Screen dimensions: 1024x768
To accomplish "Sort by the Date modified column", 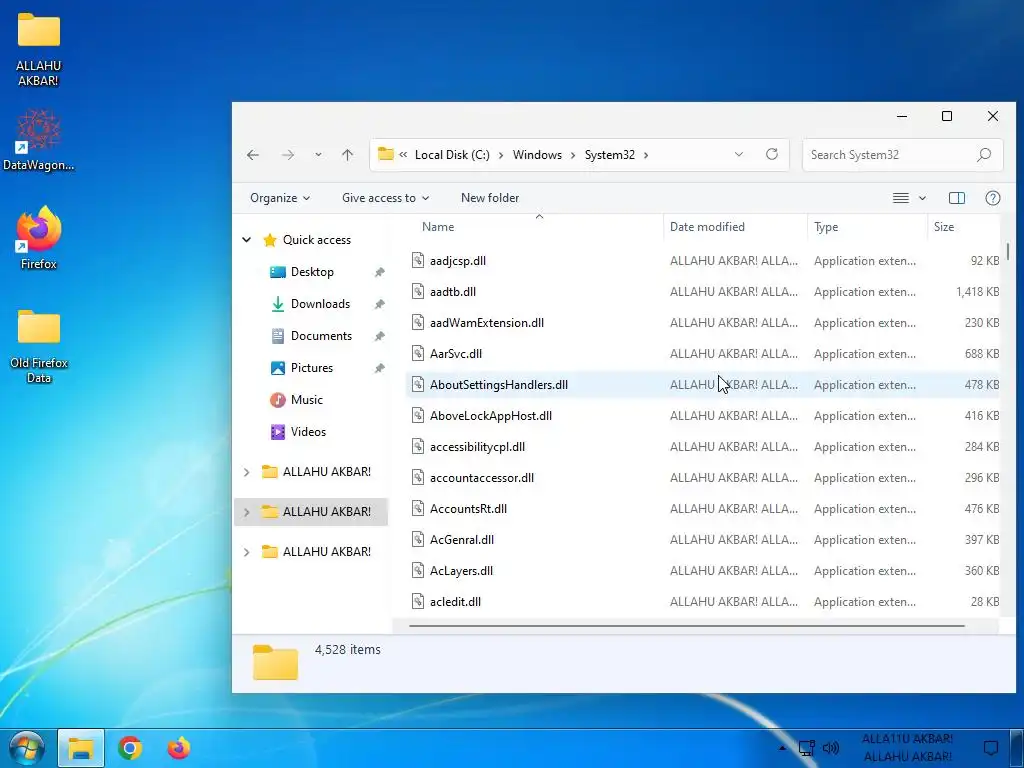I will 707,227.
